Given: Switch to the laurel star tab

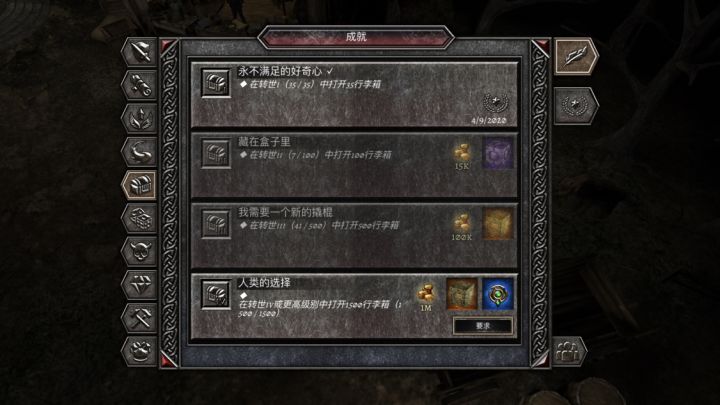Looking at the screenshot, I should 576,106.
